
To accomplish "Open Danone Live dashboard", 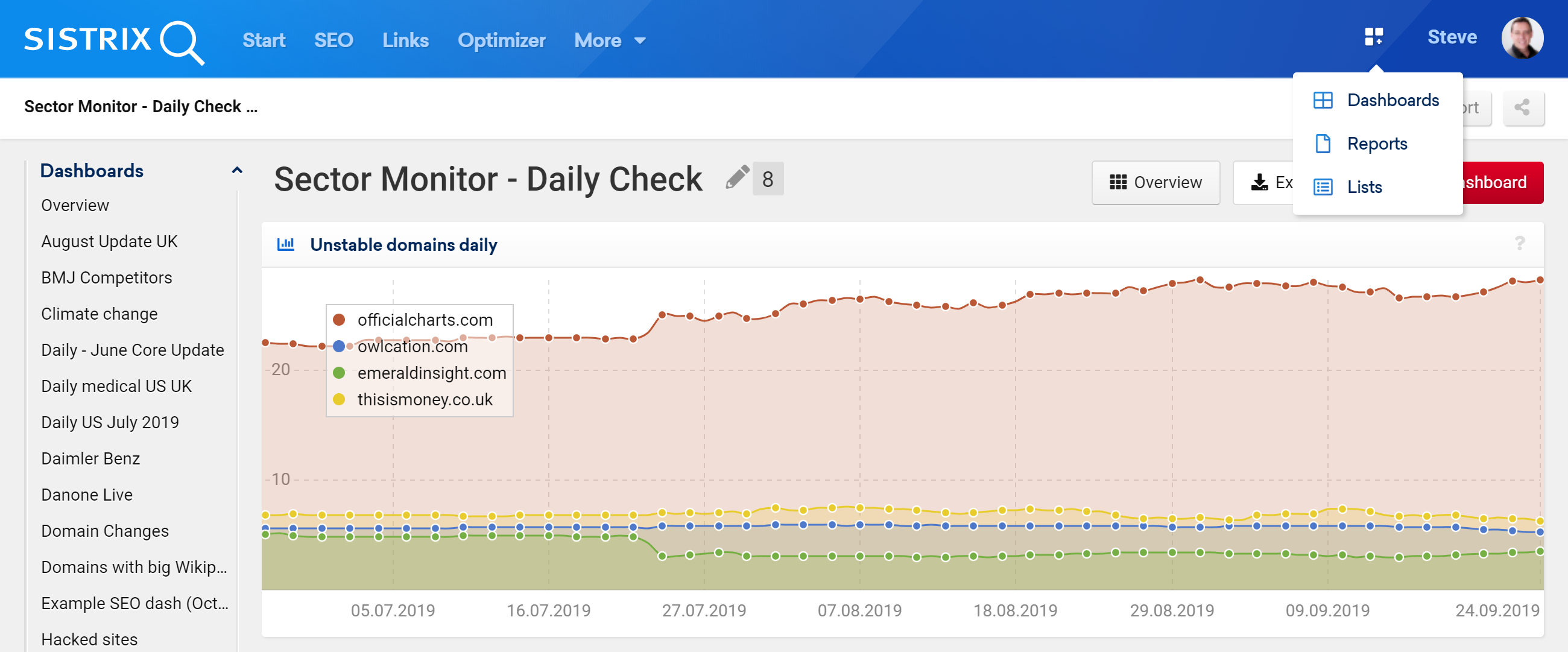I will pyautogui.click(x=86, y=495).
